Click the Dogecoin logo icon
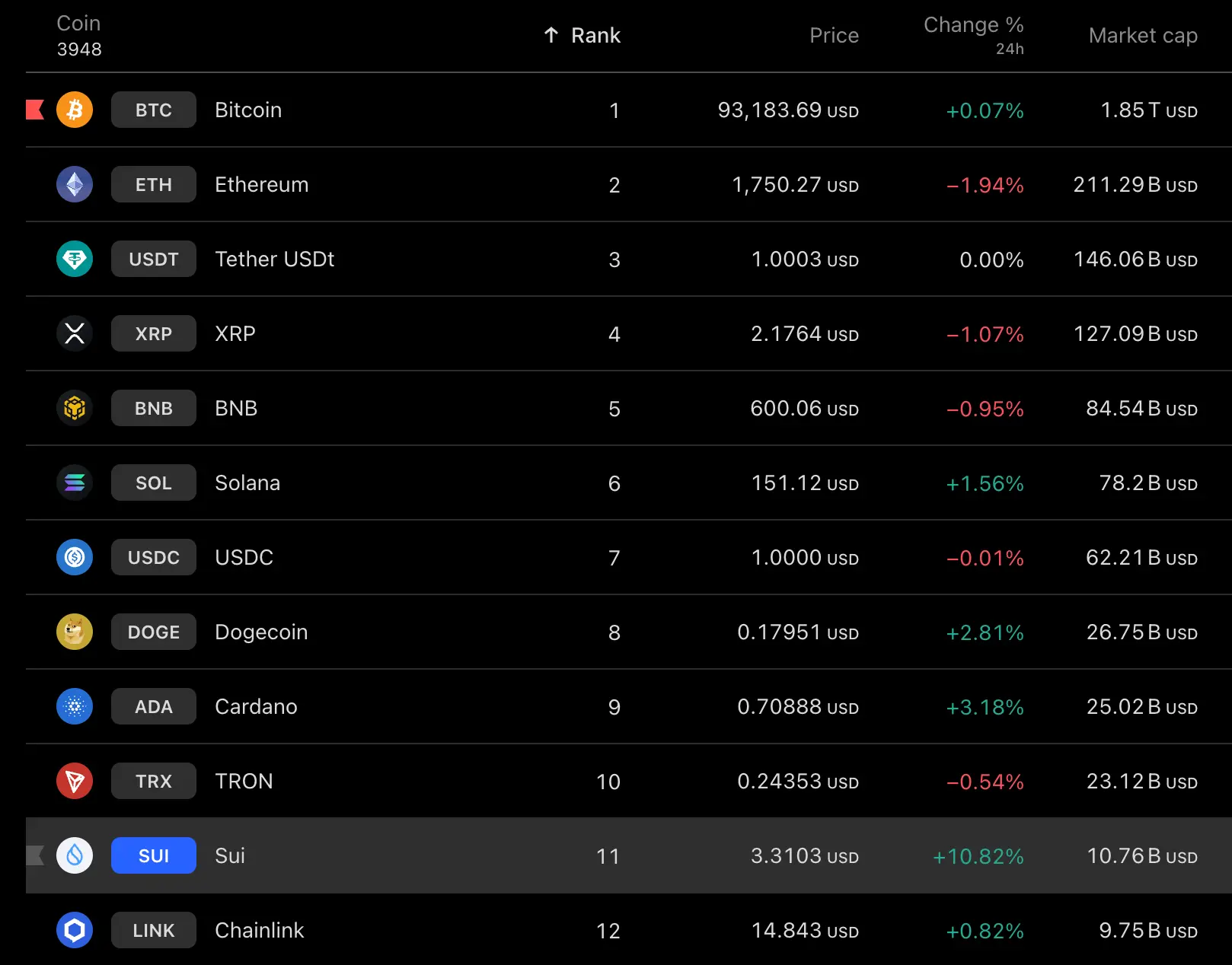1232x965 pixels. [x=75, y=632]
